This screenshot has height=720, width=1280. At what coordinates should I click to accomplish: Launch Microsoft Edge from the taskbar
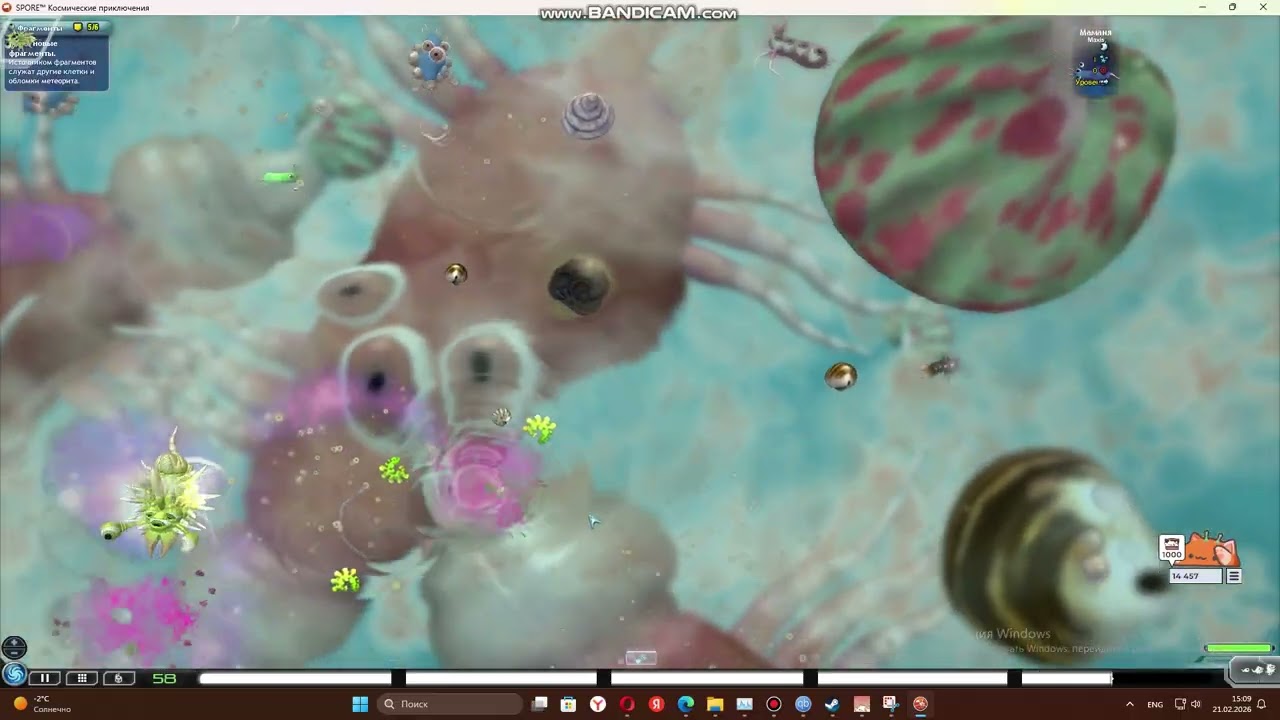pyautogui.click(x=686, y=704)
